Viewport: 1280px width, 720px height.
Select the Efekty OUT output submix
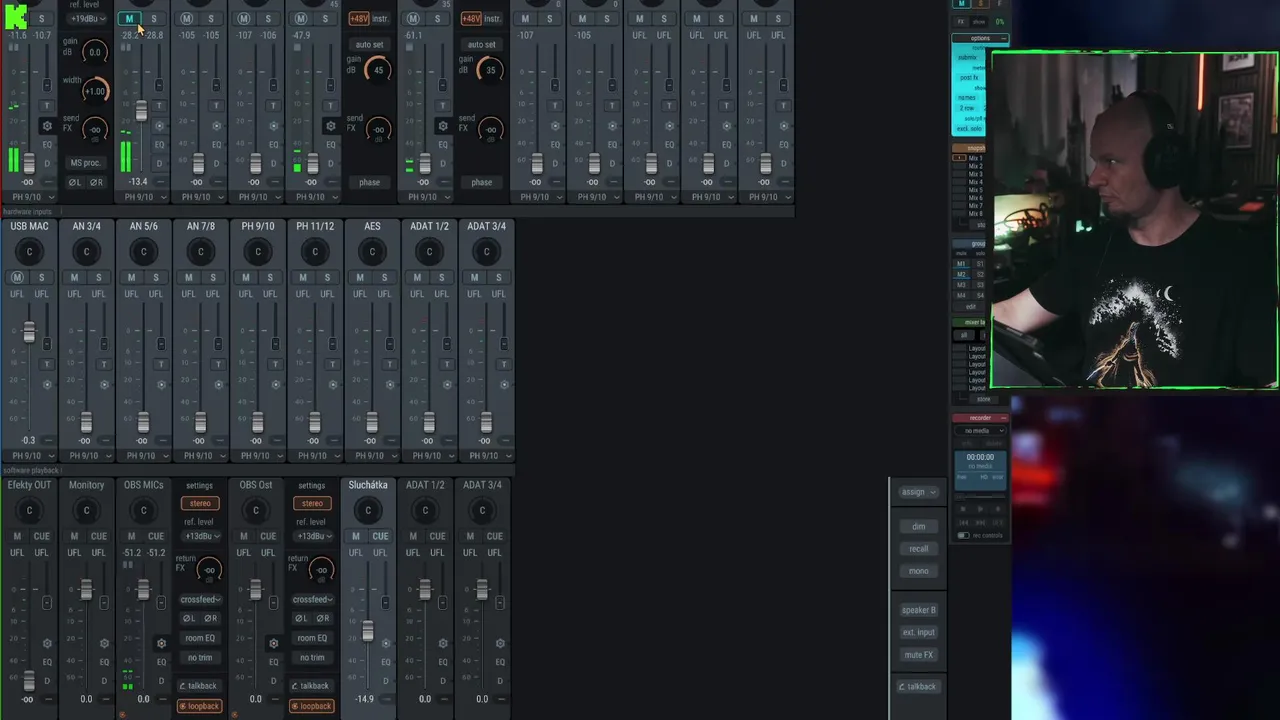(x=29, y=485)
